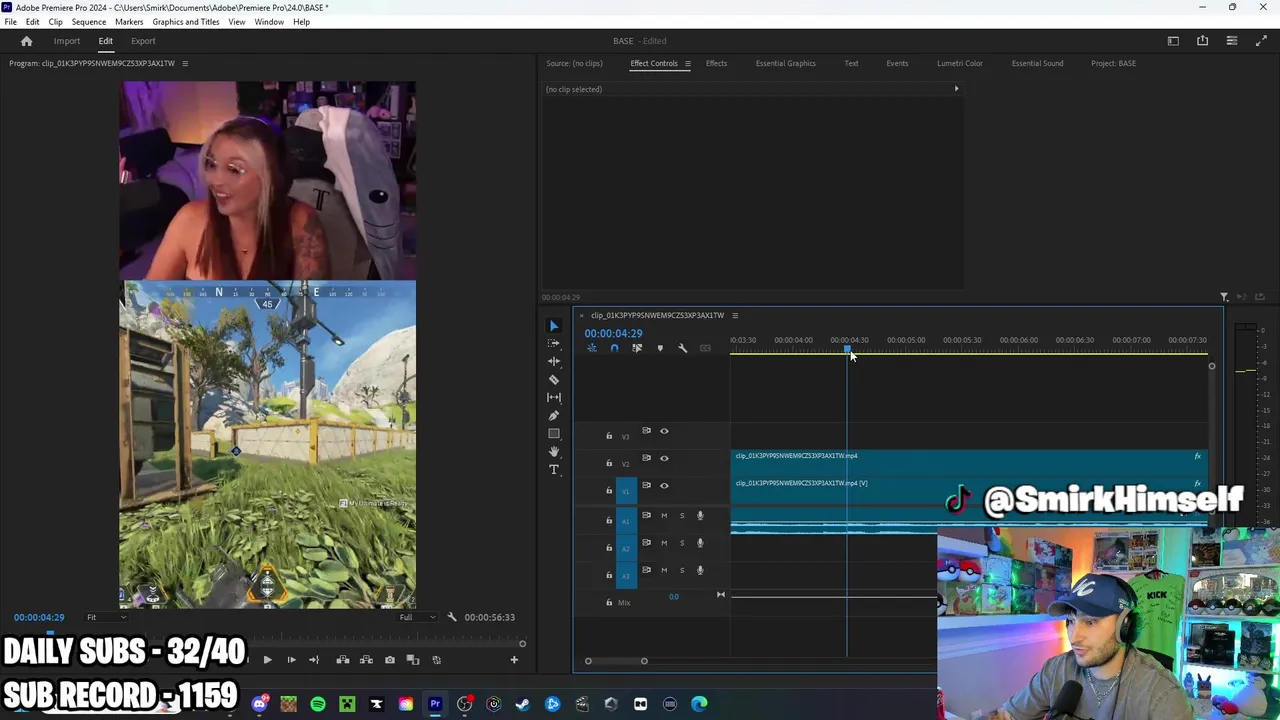The height and width of the screenshot is (720, 1280).
Task: Select the Ripple Edit tool
Action: click(x=554, y=361)
